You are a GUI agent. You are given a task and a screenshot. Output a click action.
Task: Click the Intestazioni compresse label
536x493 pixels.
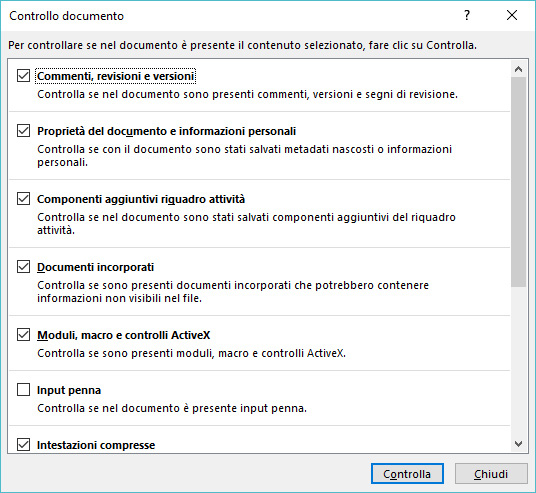(96, 445)
